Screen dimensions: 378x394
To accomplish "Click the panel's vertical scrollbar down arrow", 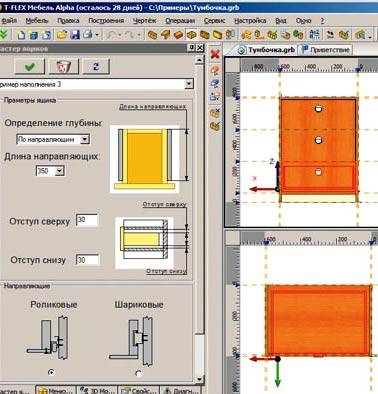I will (x=199, y=379).
